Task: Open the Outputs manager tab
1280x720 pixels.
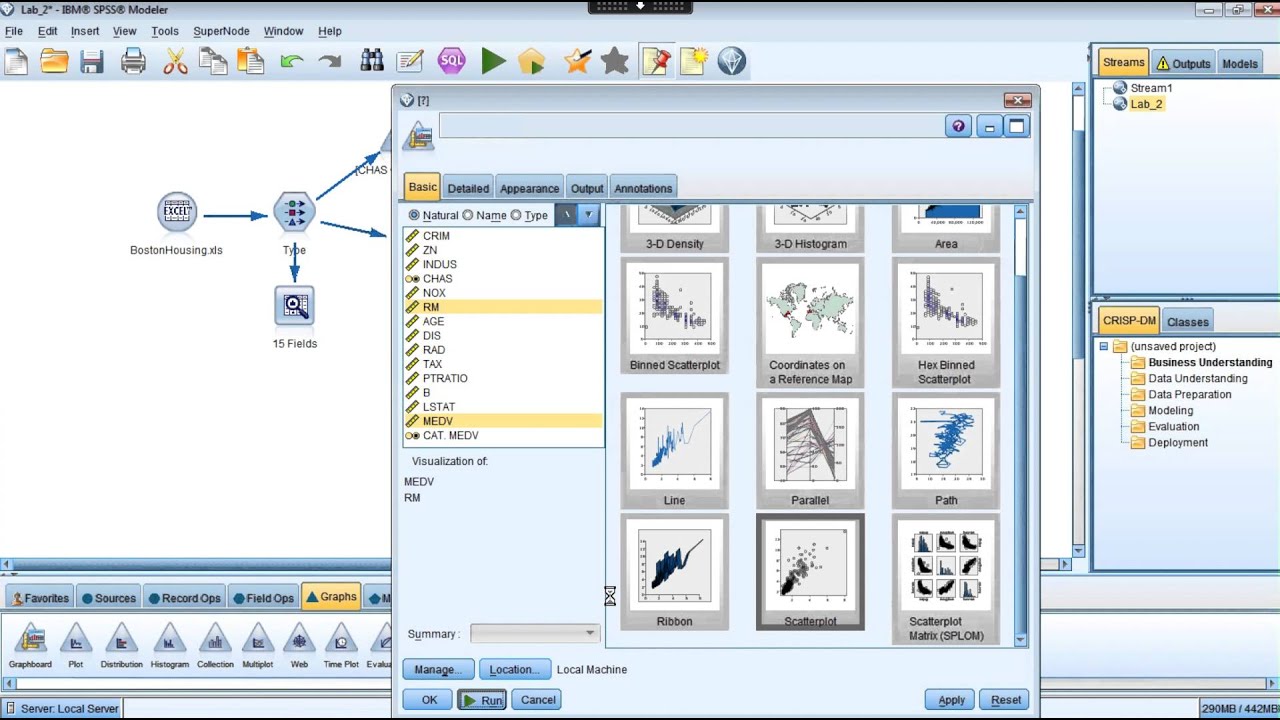Action: tap(1183, 63)
